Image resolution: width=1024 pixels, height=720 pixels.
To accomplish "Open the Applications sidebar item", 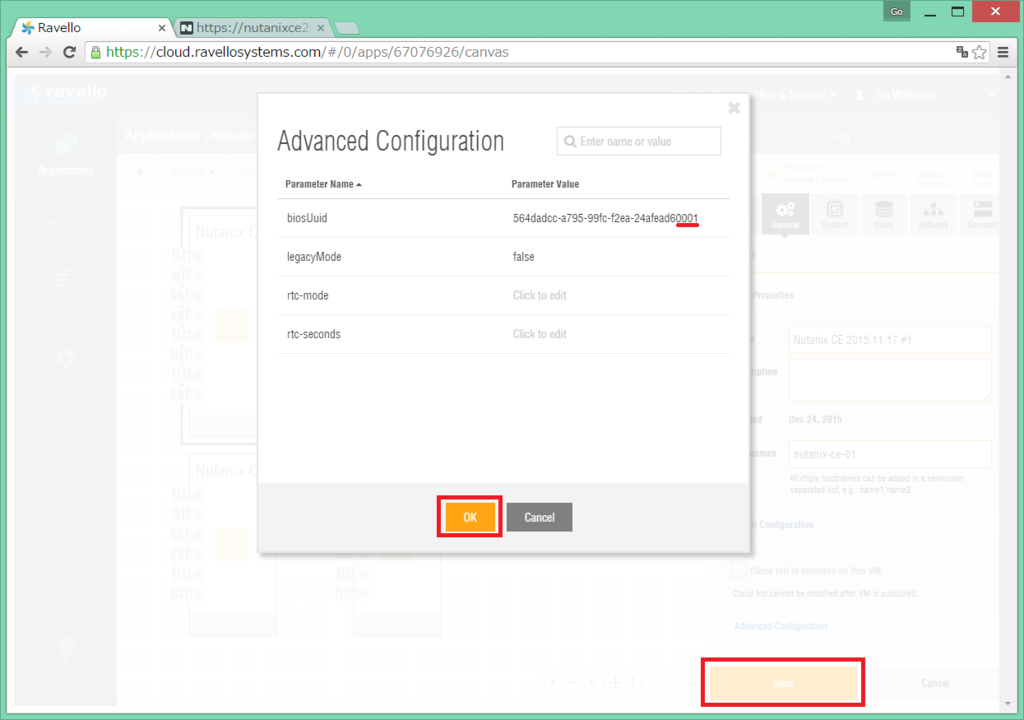I will click(65, 155).
